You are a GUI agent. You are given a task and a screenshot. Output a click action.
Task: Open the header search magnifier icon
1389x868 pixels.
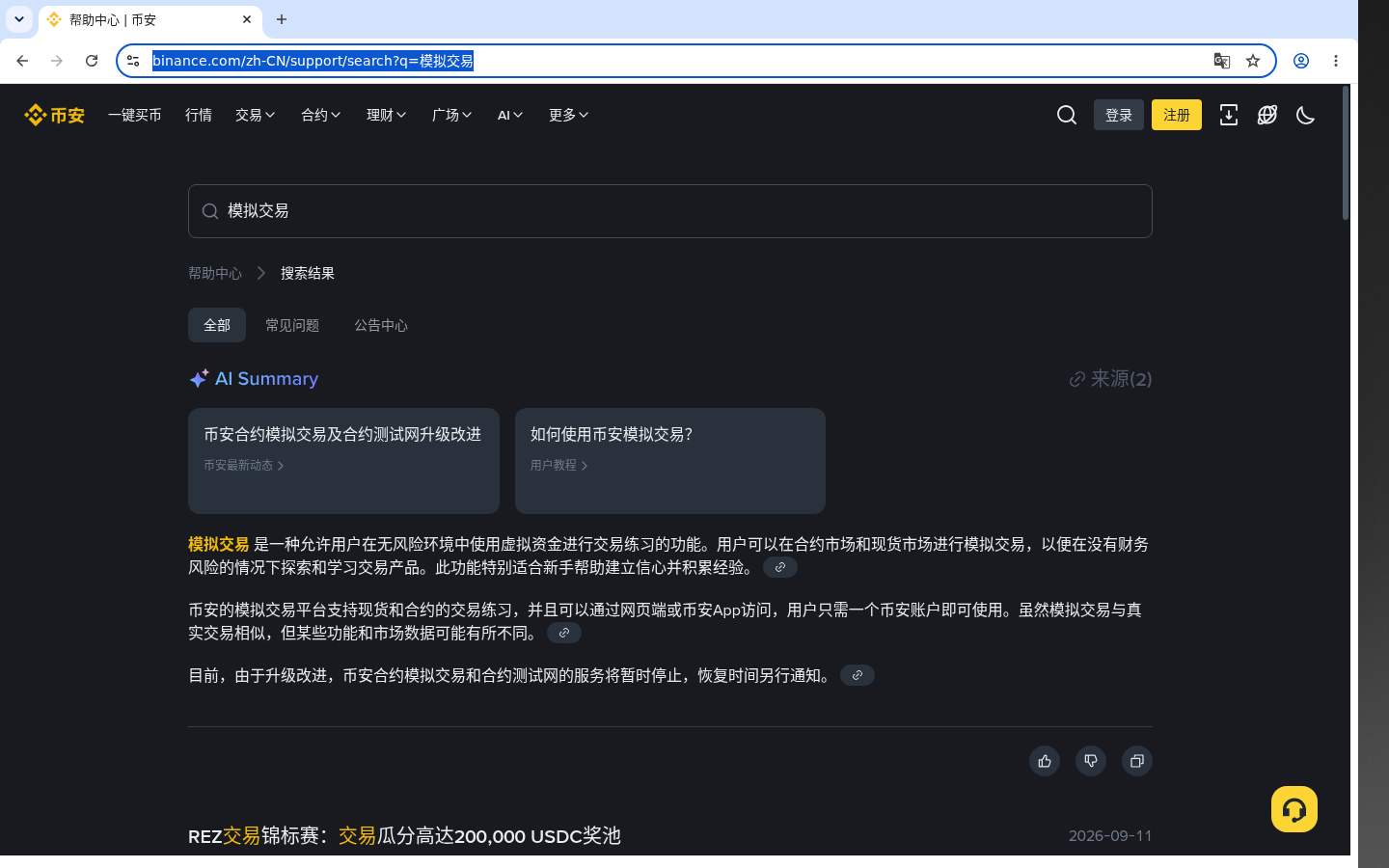pyautogui.click(x=1067, y=115)
